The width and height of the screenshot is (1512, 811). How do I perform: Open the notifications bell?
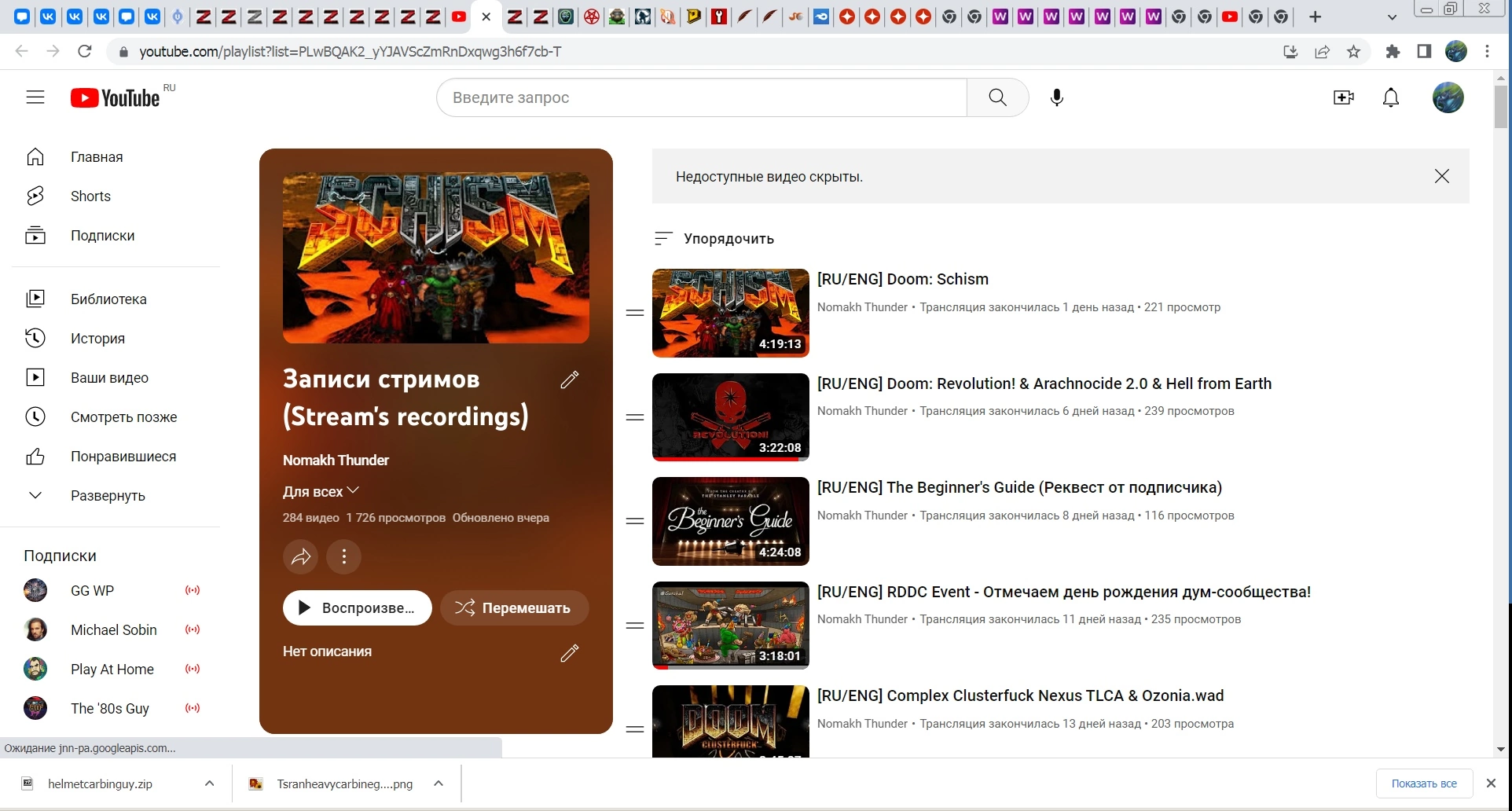pyautogui.click(x=1391, y=97)
